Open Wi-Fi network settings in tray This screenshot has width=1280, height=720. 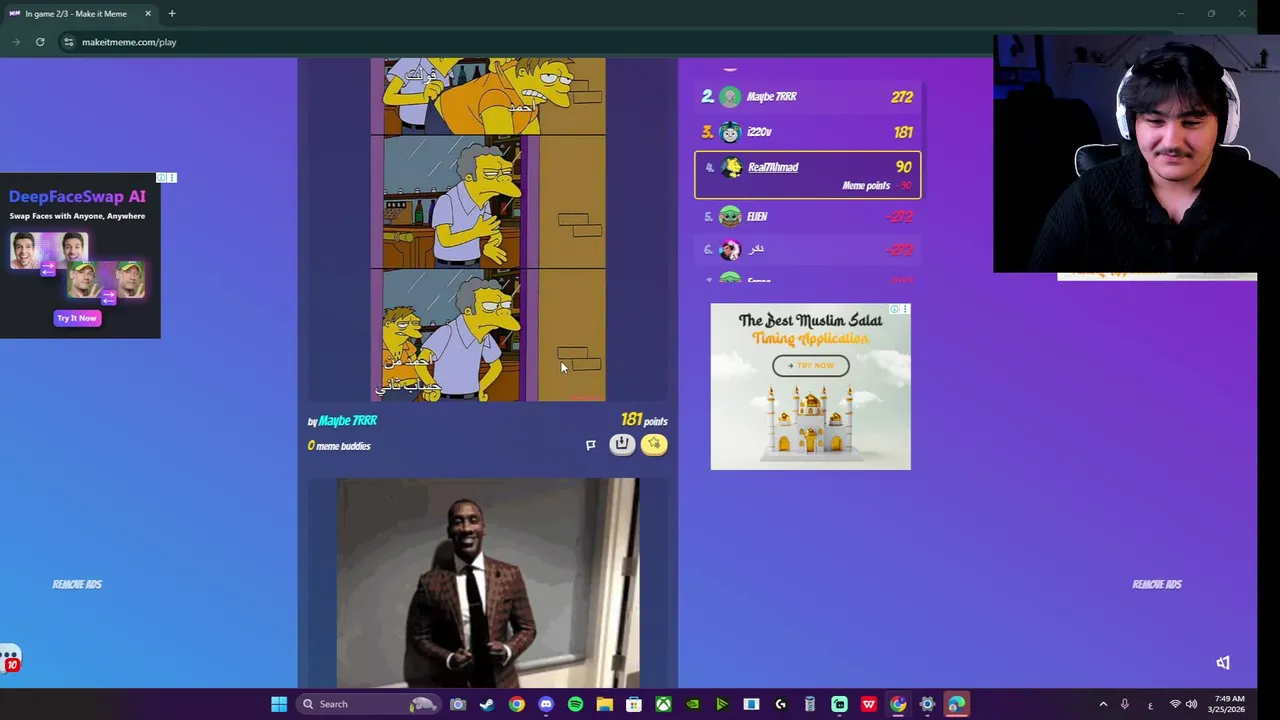point(1175,704)
